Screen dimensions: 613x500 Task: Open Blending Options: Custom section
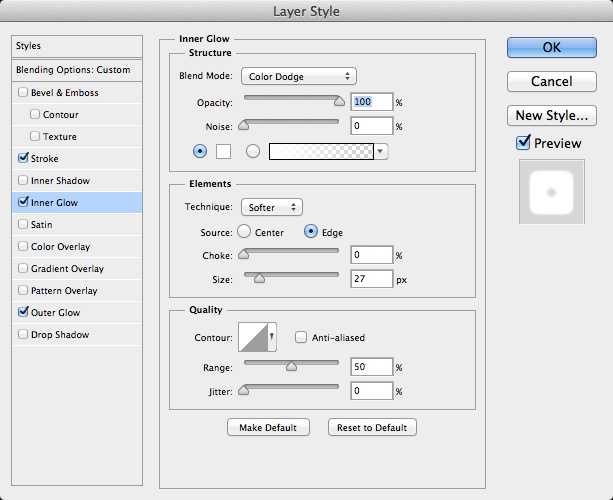coord(73,70)
